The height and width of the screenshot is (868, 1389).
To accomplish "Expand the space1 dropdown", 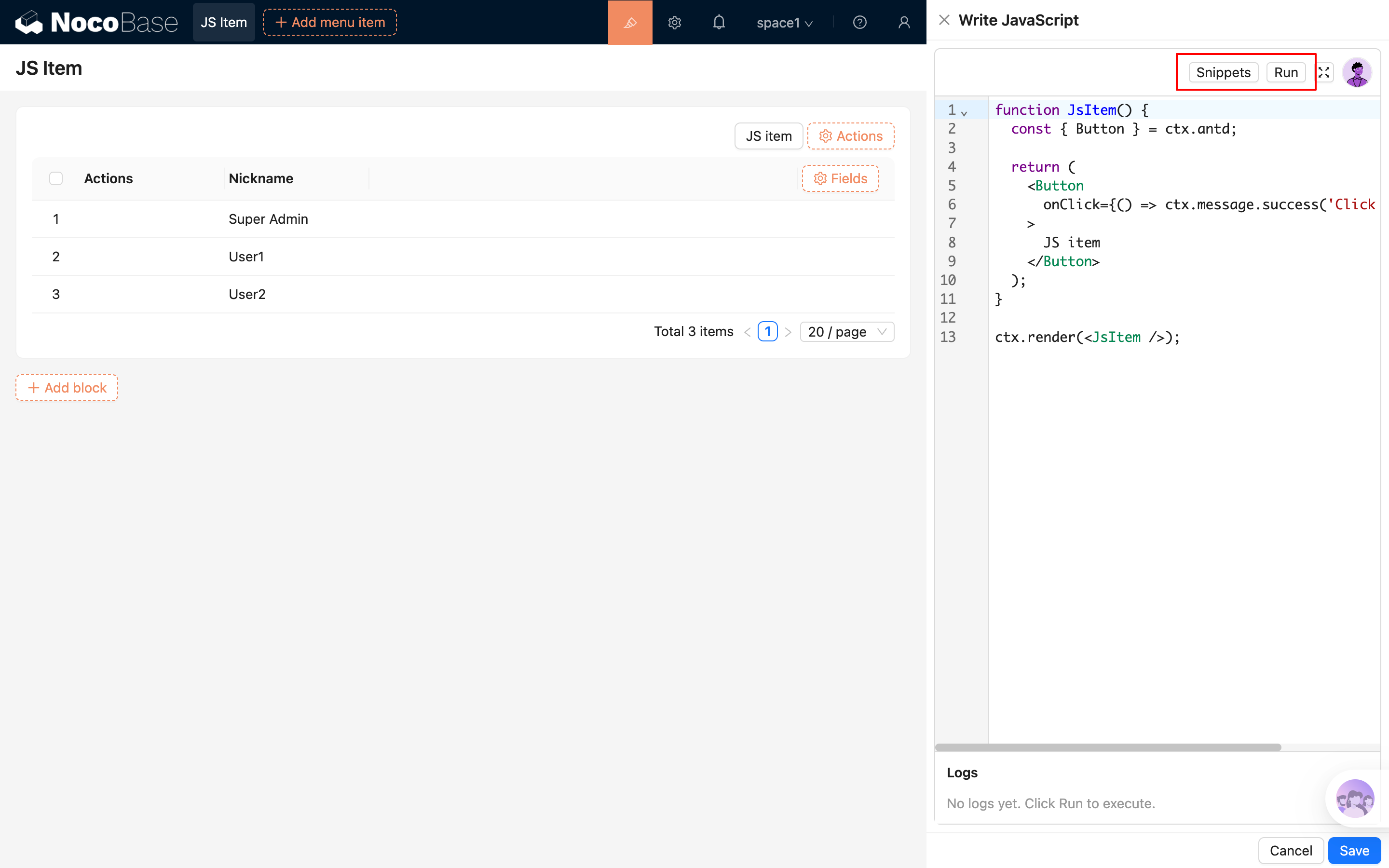I will pos(784,23).
